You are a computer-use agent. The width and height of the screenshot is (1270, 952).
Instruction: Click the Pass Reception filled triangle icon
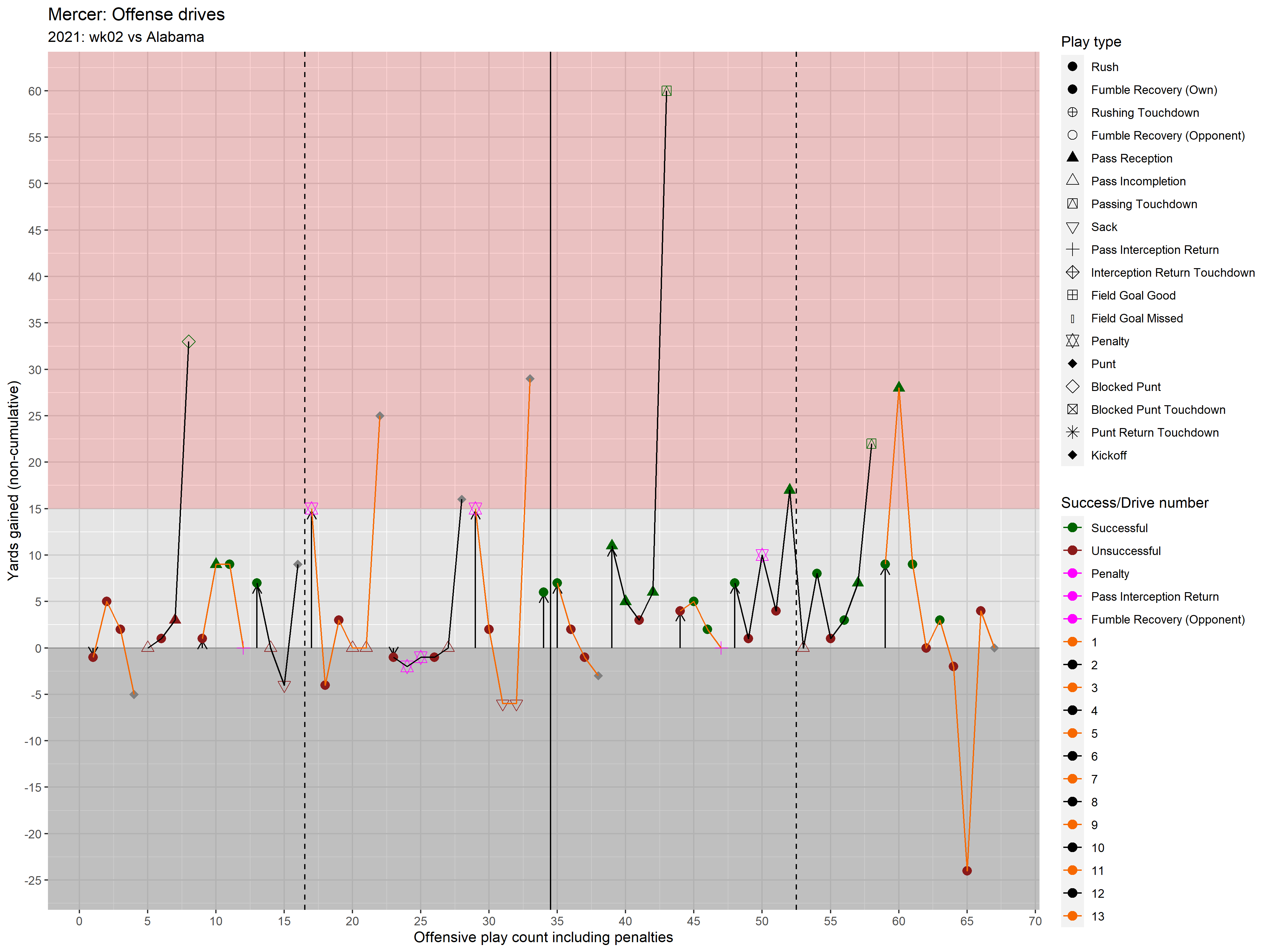coord(1072,157)
